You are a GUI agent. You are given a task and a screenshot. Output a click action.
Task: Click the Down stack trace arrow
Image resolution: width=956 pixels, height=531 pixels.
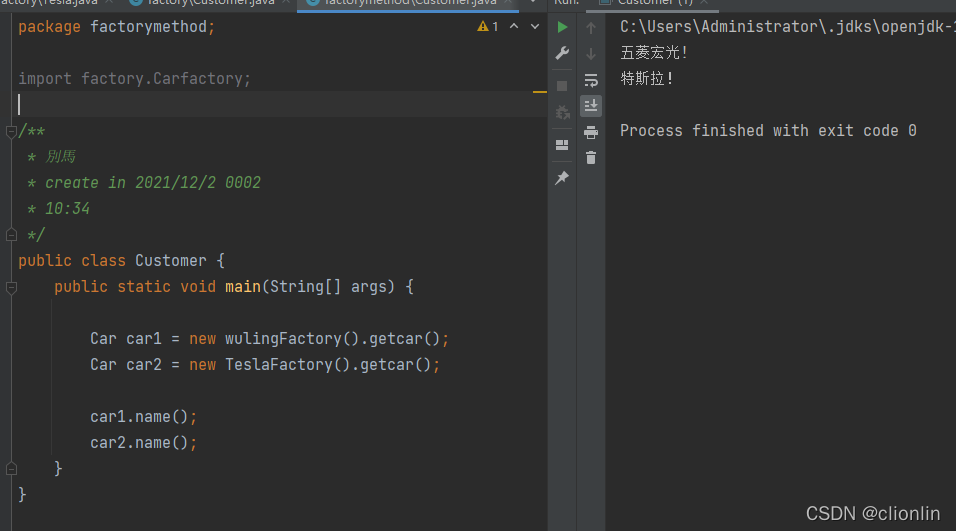(591, 54)
